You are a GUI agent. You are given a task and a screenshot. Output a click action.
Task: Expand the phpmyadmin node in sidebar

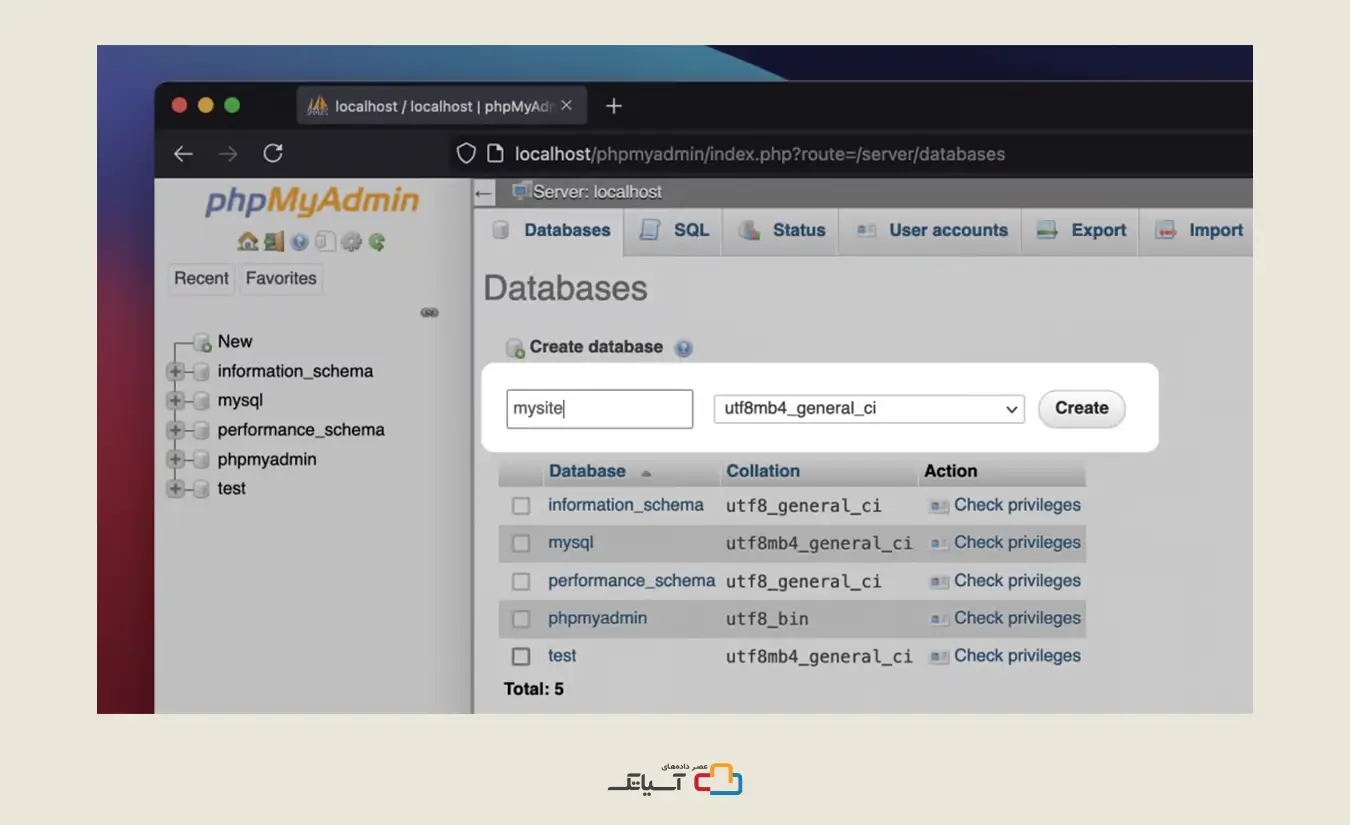(176, 460)
